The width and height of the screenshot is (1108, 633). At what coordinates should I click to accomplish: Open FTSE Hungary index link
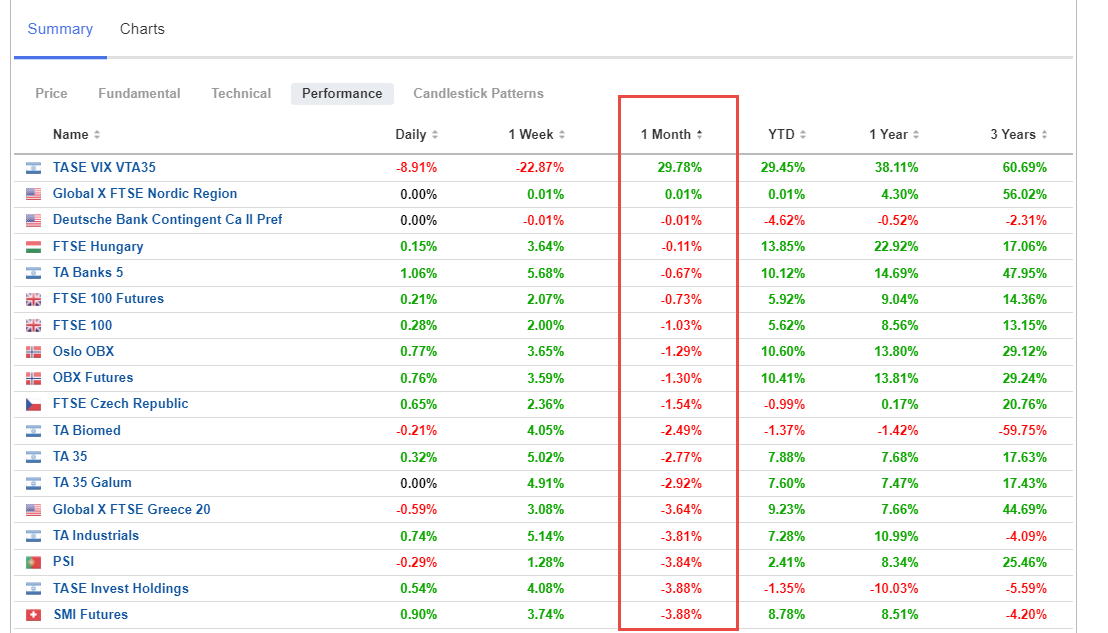[x=98, y=247]
